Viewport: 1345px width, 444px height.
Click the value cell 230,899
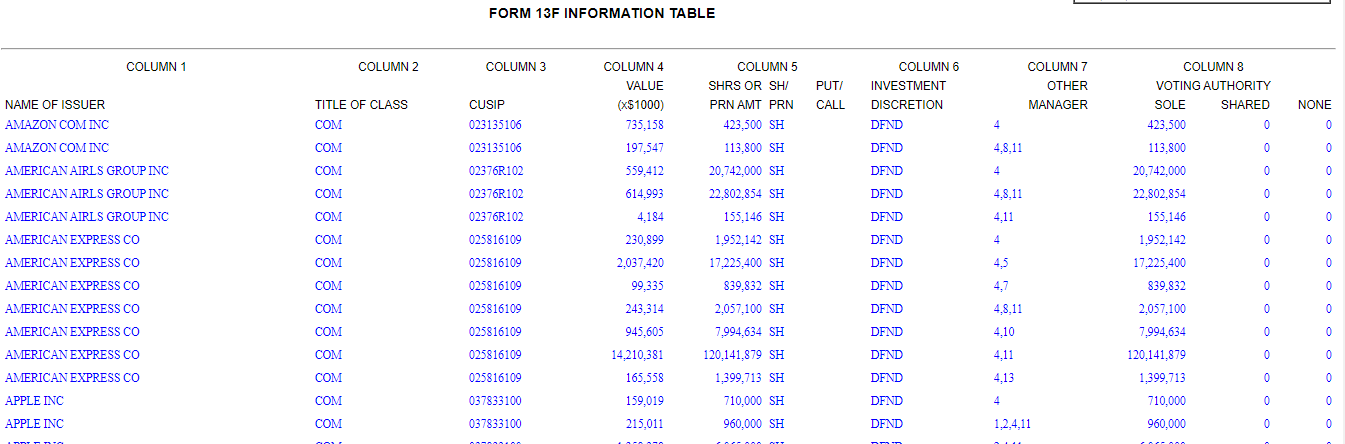point(644,240)
